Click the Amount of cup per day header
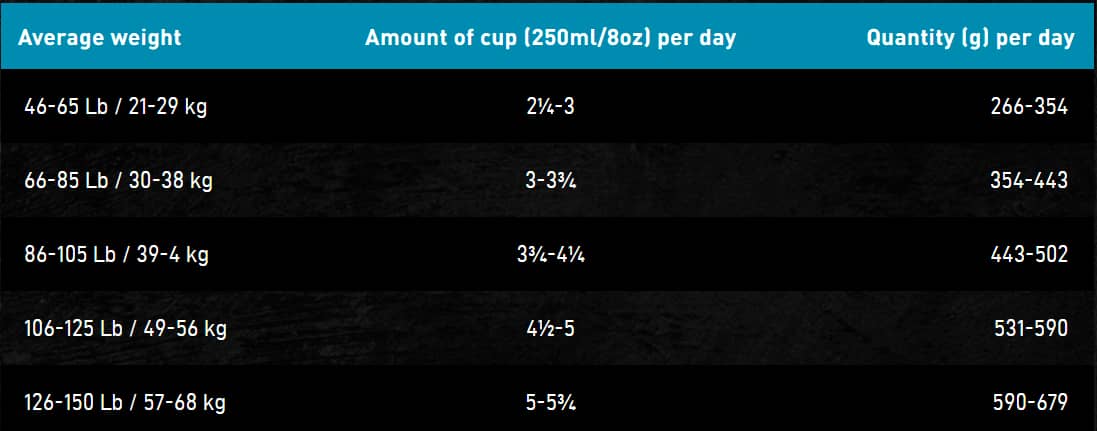This screenshot has height=431, width=1097. coord(550,38)
